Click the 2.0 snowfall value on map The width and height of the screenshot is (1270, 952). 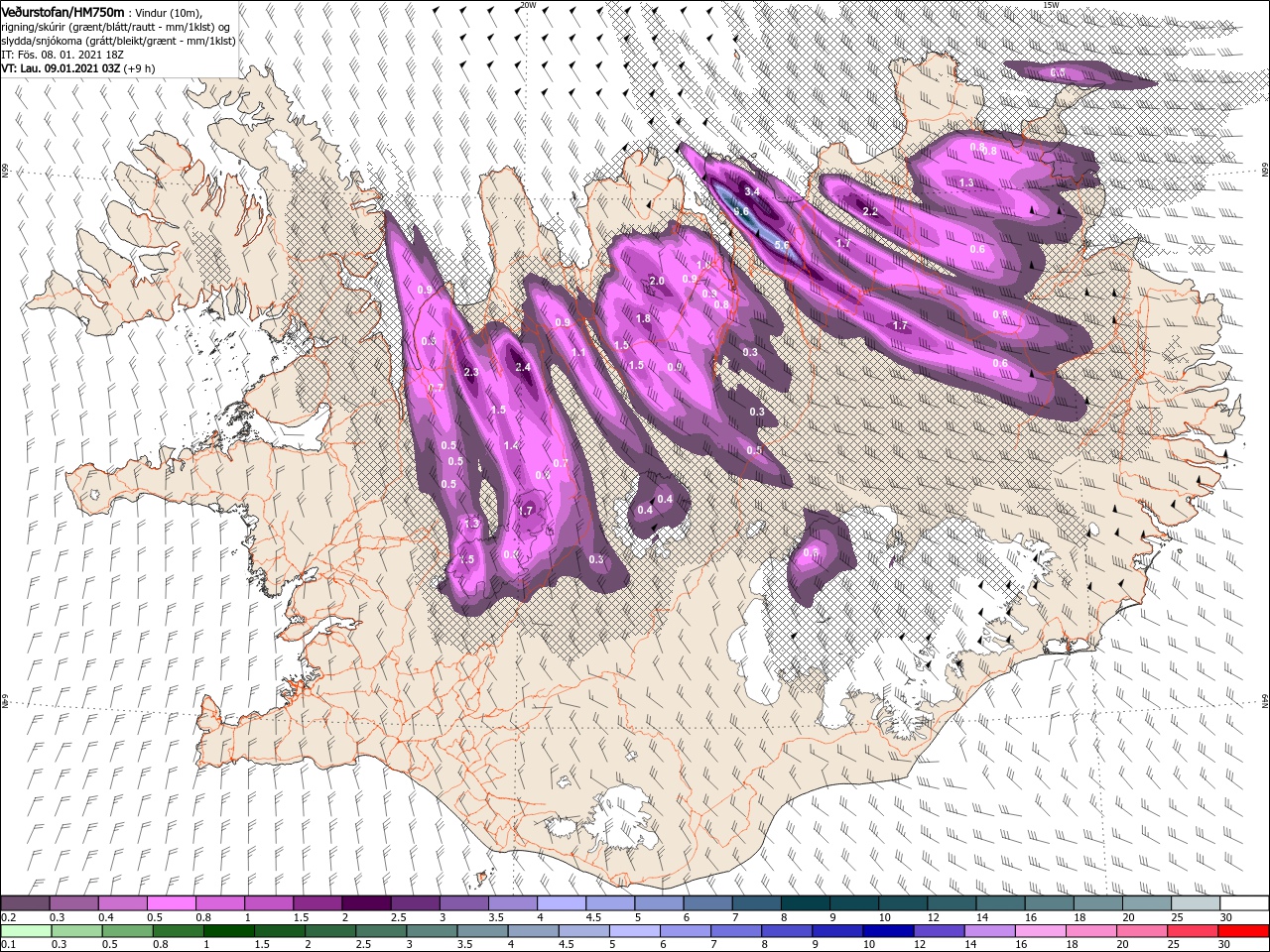point(656,282)
